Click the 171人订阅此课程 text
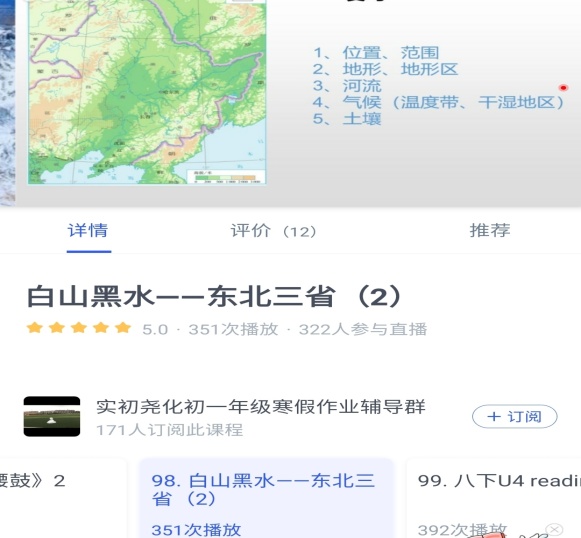Viewport: 581px width, 538px height. tap(169, 430)
